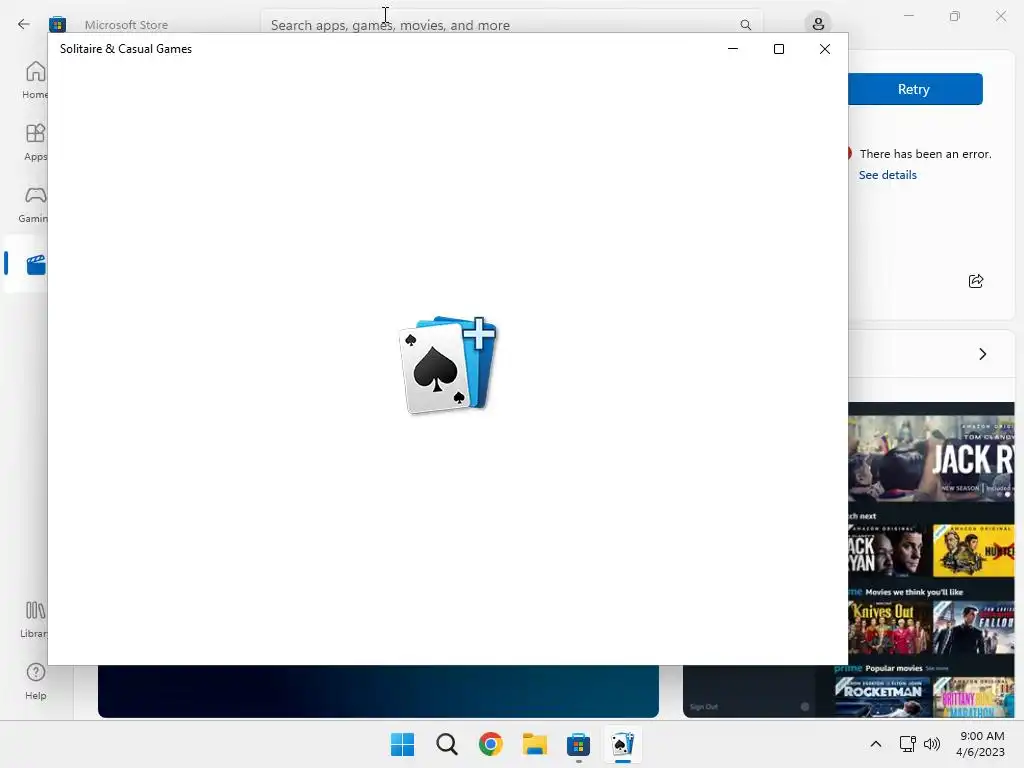Click the Retry button
Image resolution: width=1024 pixels, height=768 pixels.
[x=914, y=89]
